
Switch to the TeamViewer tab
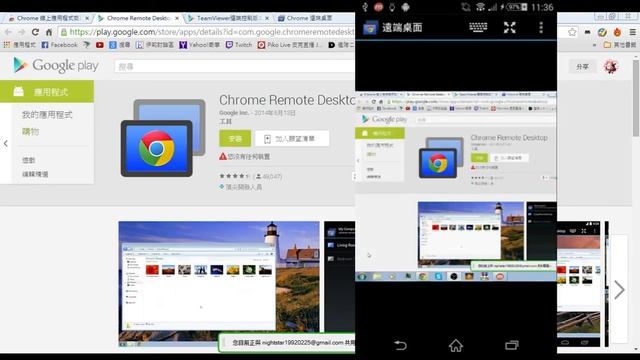point(228,18)
